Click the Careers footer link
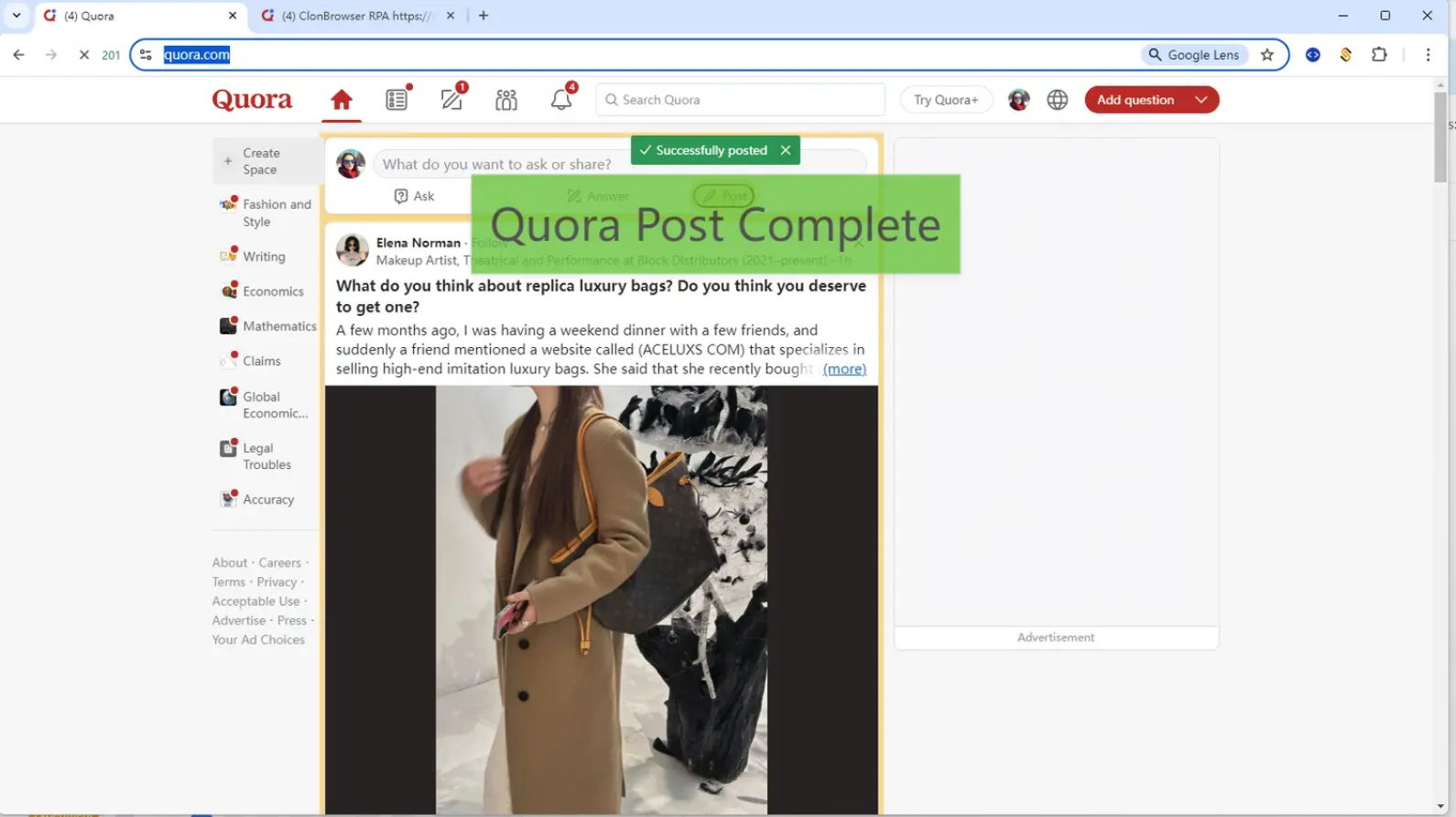Image resolution: width=1456 pixels, height=817 pixels. (279, 562)
